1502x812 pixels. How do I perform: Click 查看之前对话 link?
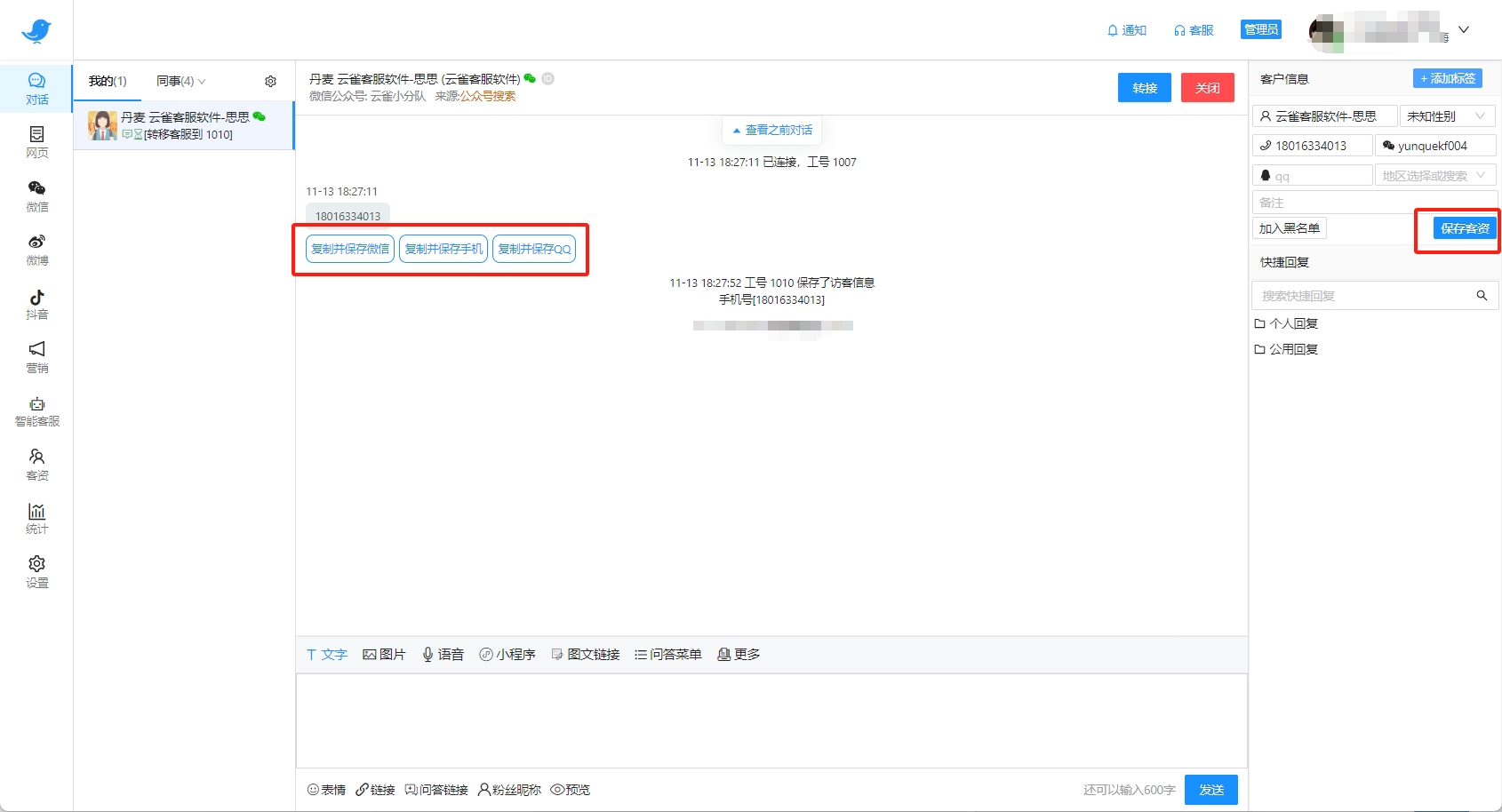(x=771, y=131)
